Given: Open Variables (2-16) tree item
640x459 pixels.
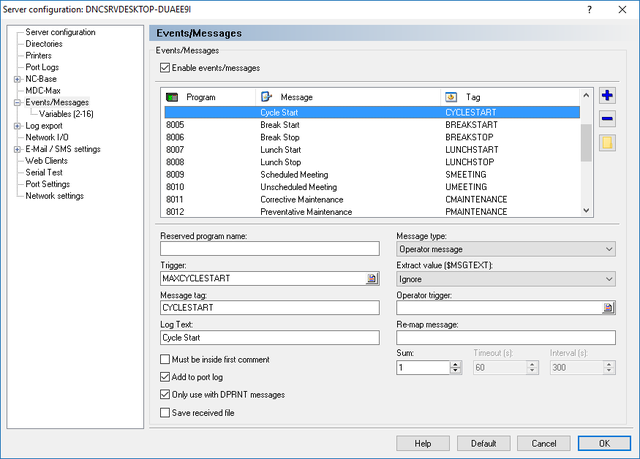Looking at the screenshot, I should coord(66,114).
